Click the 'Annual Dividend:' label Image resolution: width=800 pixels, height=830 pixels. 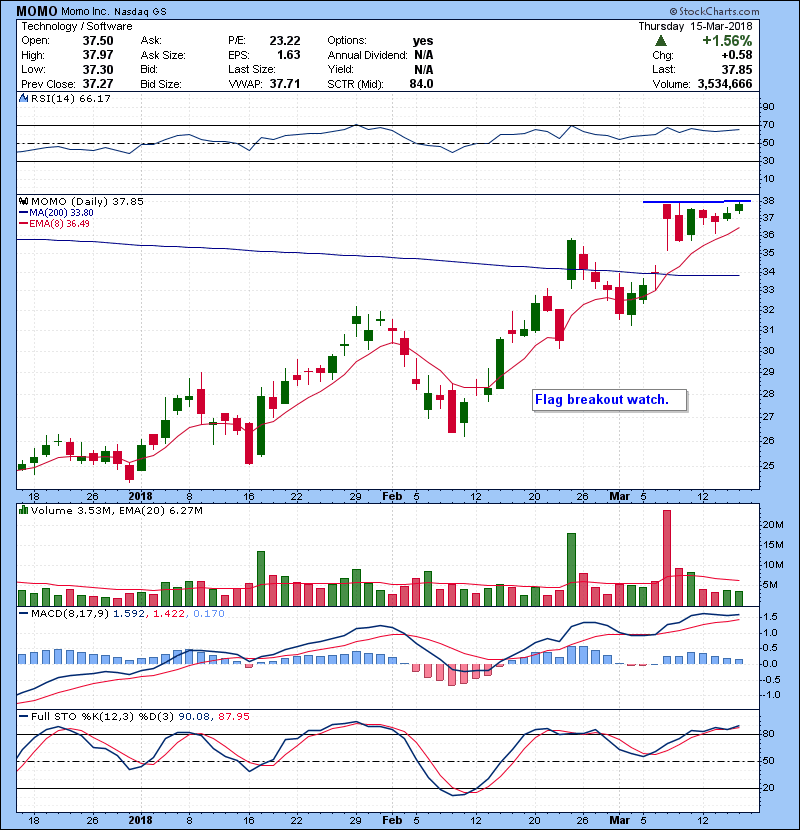pos(367,55)
